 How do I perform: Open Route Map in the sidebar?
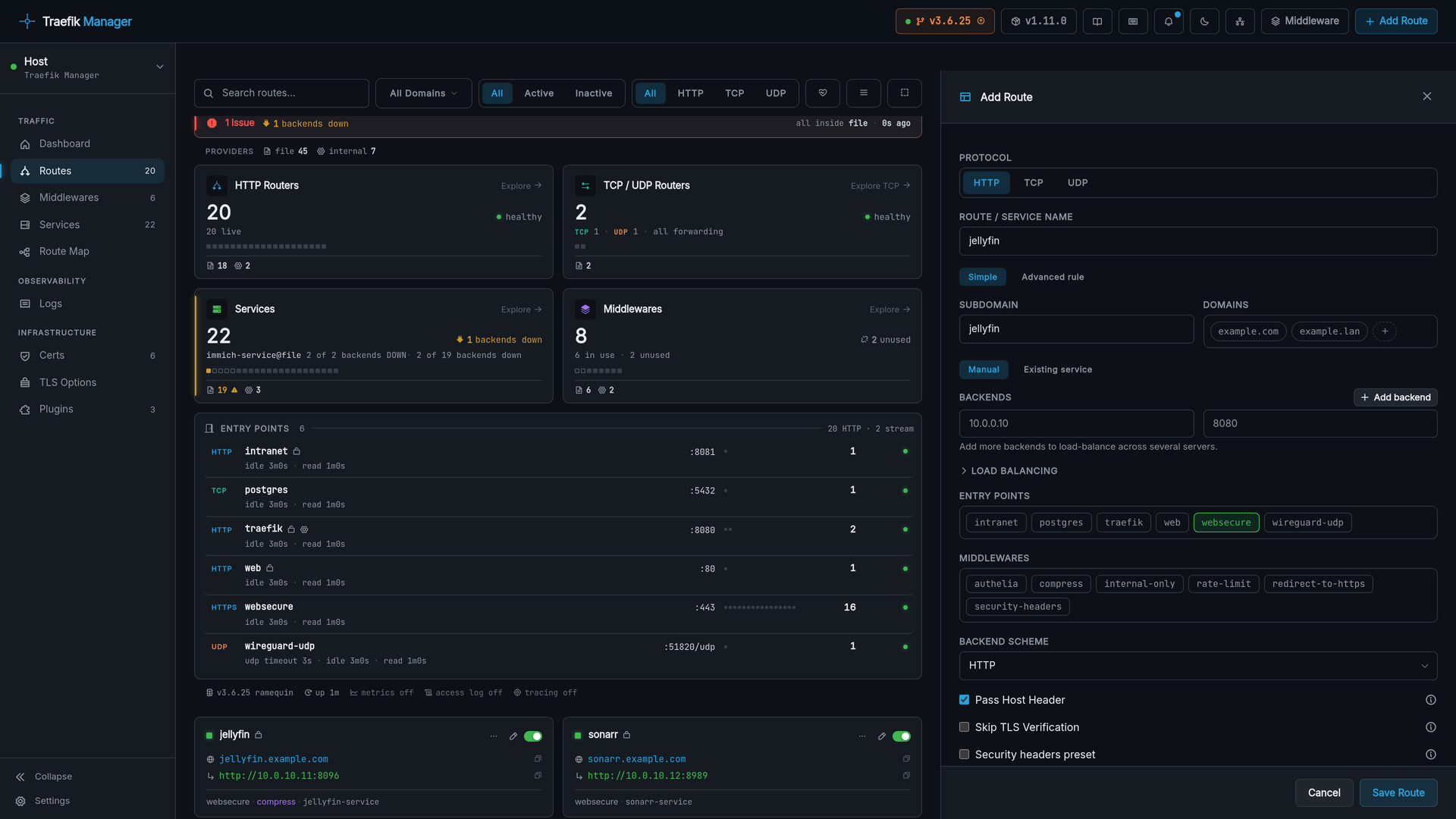point(88,252)
